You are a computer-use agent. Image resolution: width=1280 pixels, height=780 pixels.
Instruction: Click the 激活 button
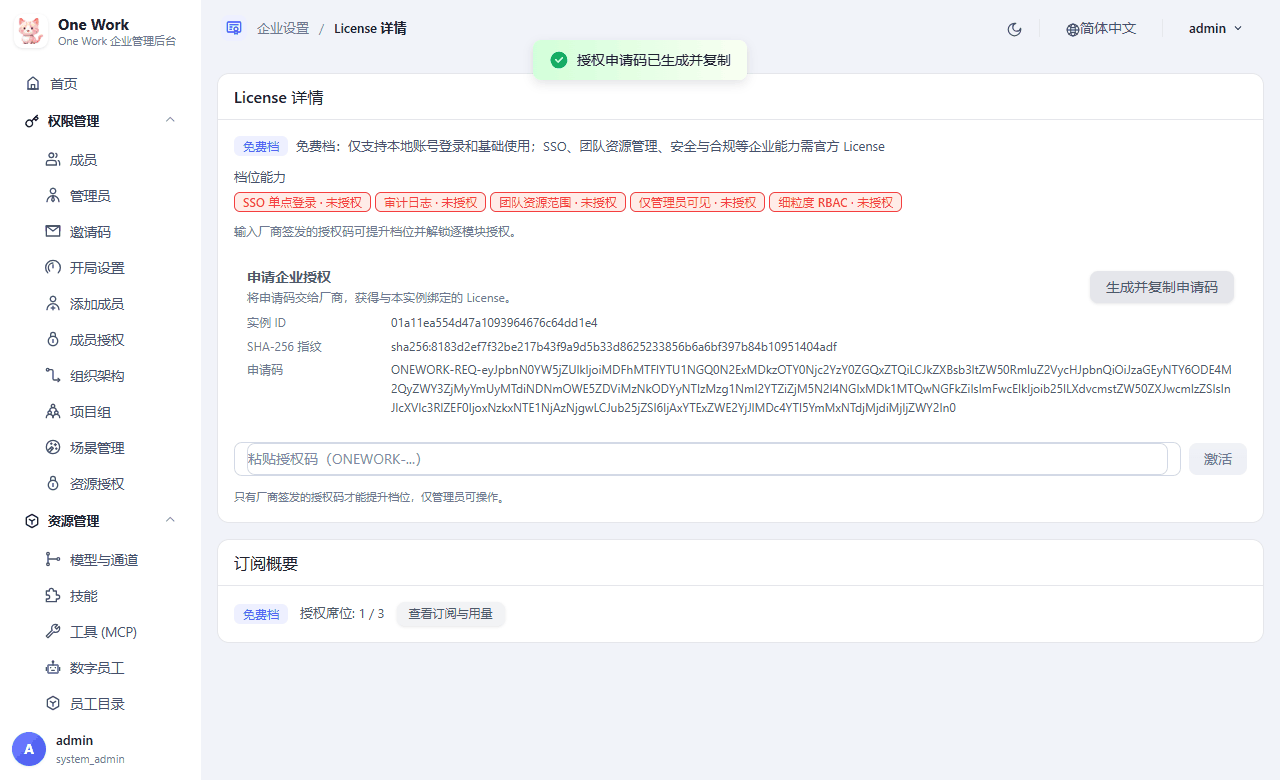(x=1218, y=459)
